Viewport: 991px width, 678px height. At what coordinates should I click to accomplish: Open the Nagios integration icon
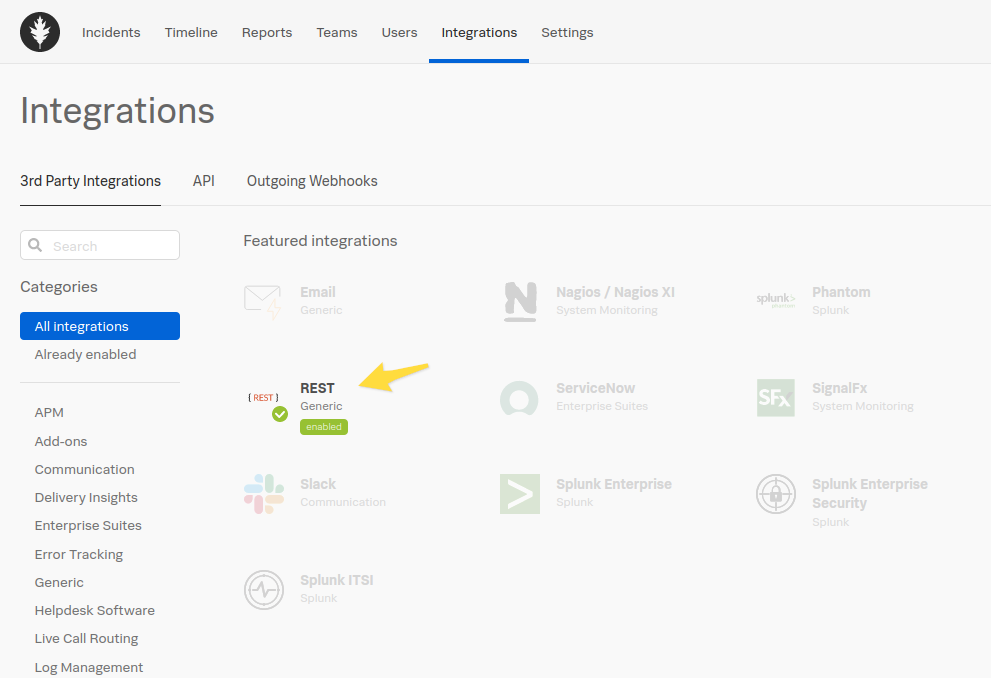pos(520,301)
